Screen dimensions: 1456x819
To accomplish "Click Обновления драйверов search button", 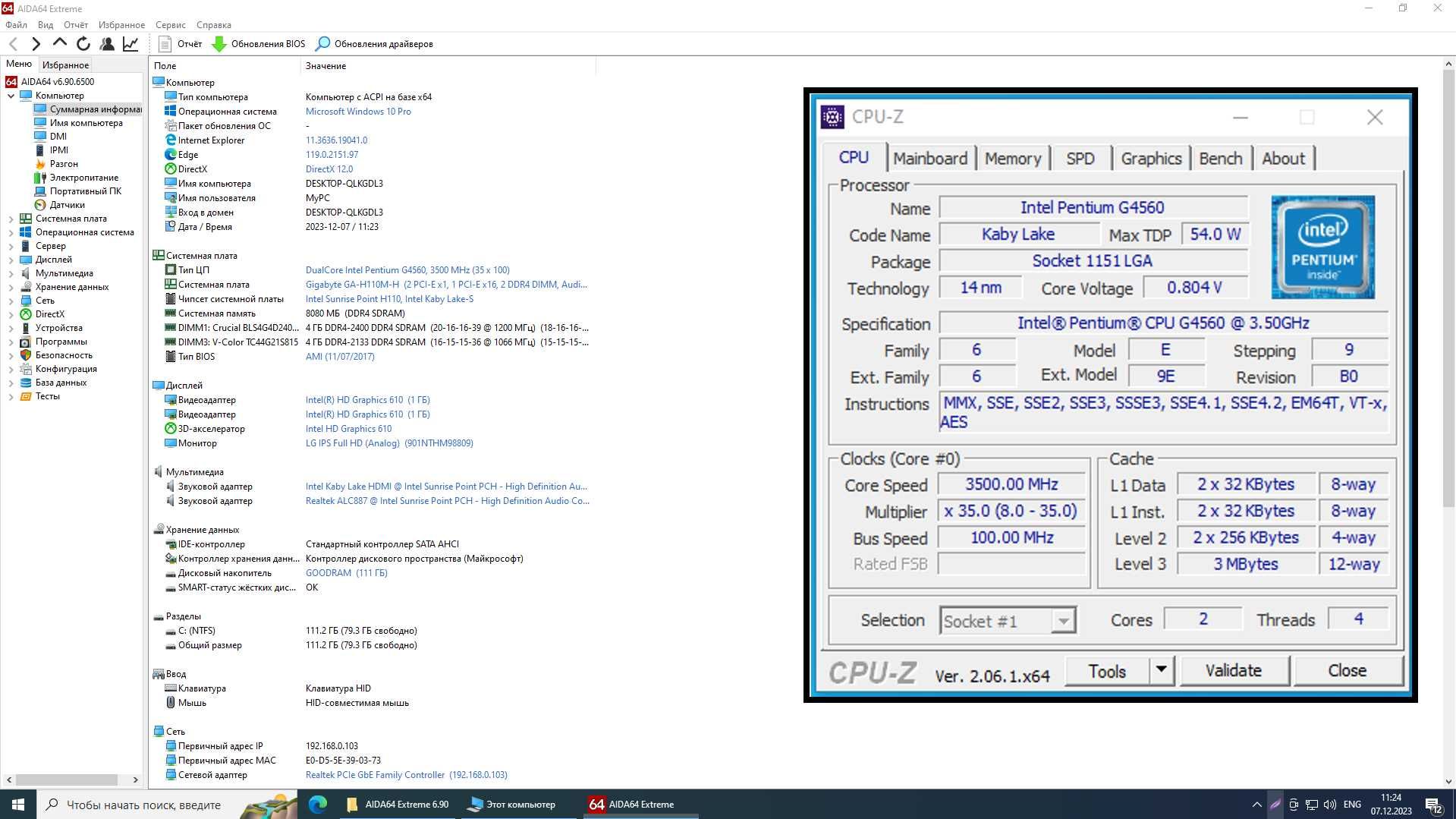I will pyautogui.click(x=374, y=44).
